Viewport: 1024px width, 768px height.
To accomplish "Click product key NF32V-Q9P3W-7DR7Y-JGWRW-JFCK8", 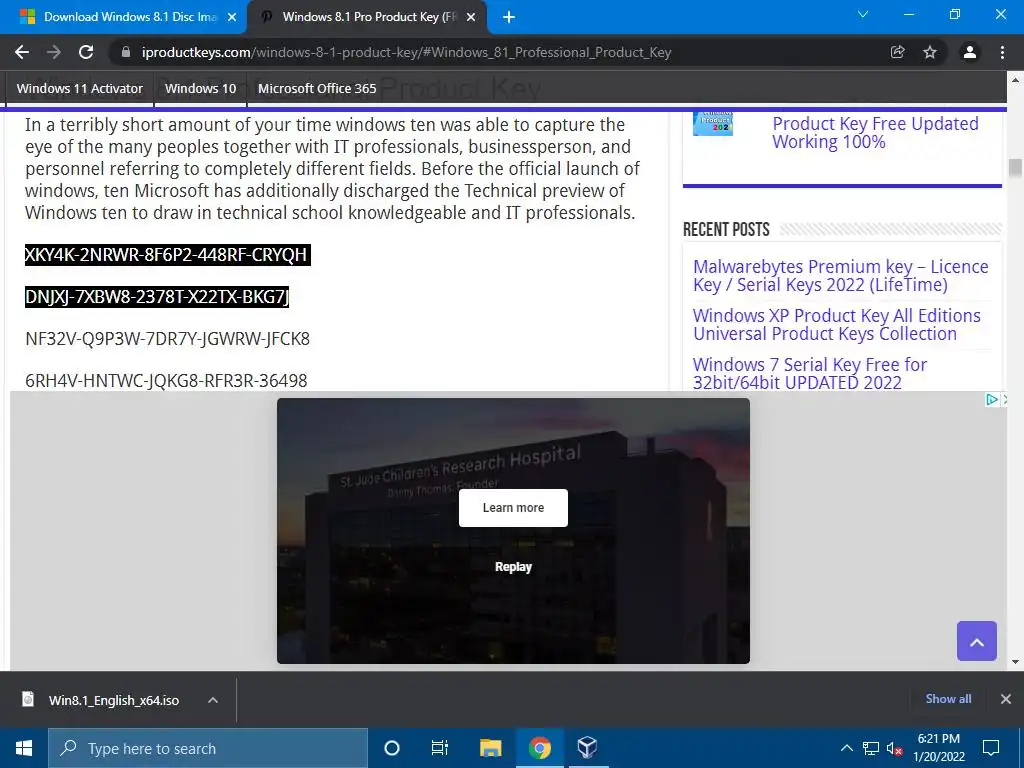I will [x=167, y=339].
